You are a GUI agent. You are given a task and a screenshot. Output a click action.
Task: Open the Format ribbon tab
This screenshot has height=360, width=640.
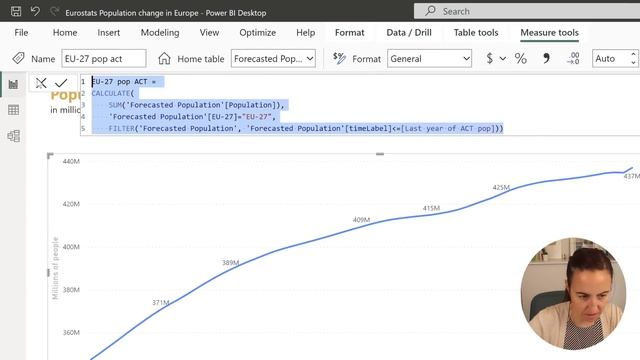(349, 33)
